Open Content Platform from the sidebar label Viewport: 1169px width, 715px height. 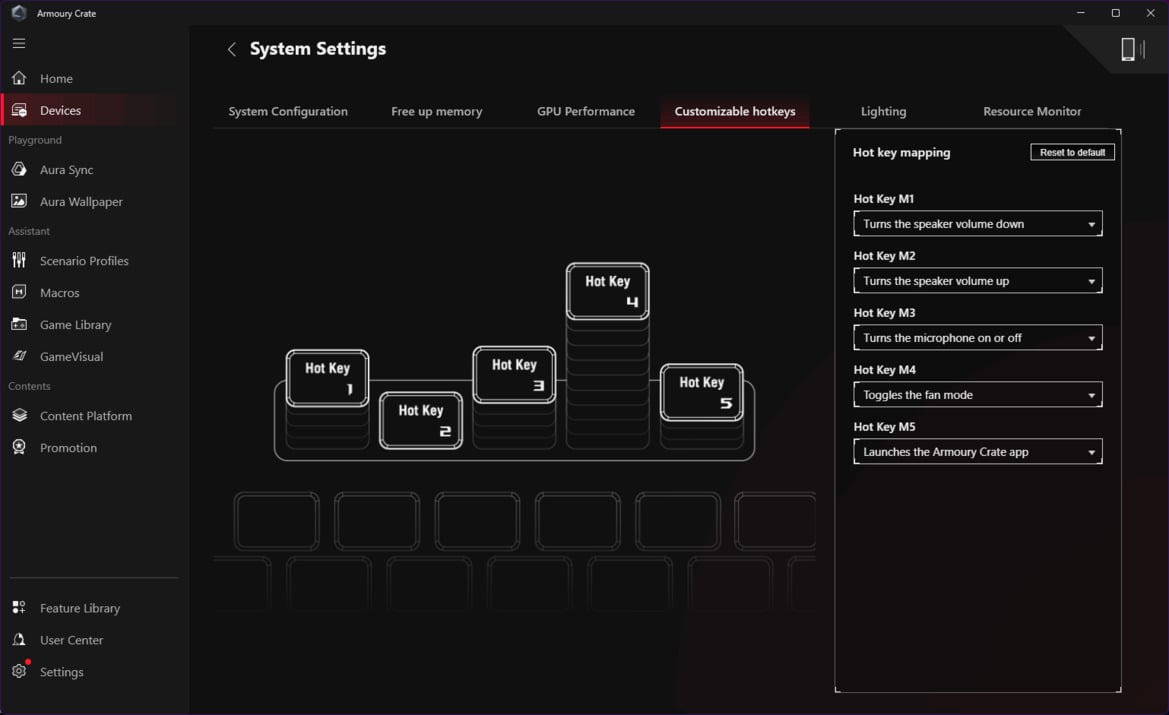[x=86, y=416]
